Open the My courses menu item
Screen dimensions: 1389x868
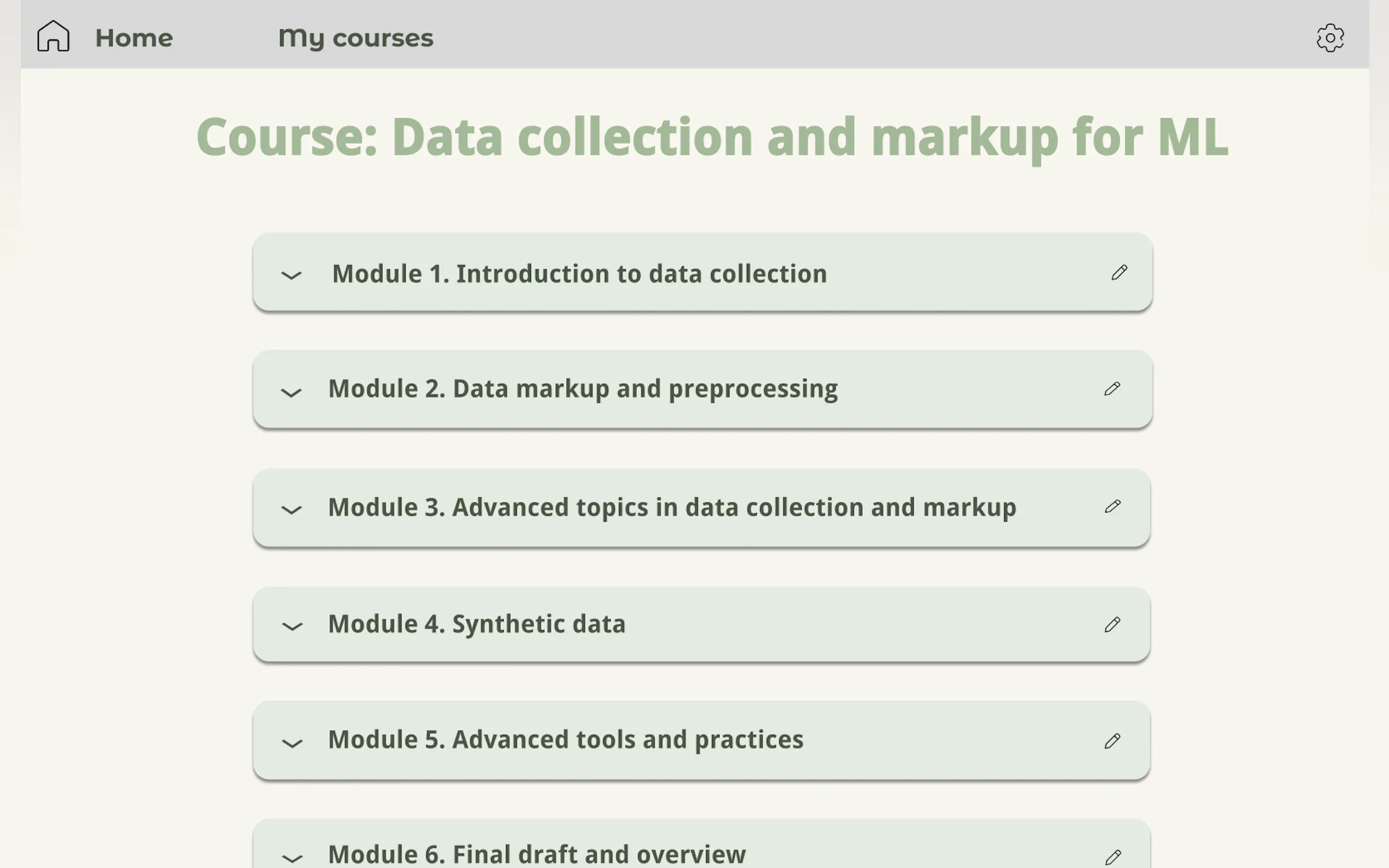355,38
